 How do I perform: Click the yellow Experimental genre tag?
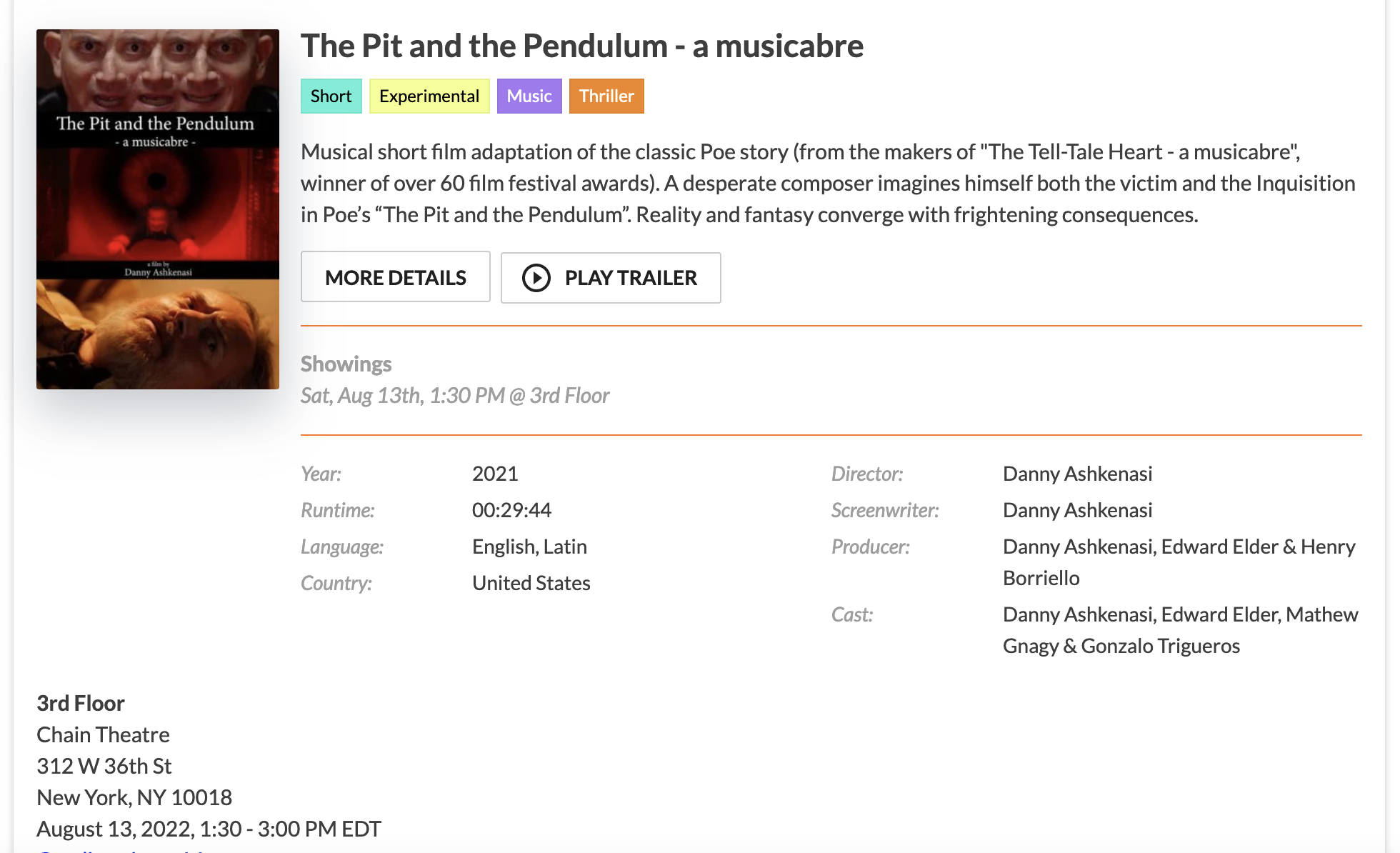coord(429,96)
